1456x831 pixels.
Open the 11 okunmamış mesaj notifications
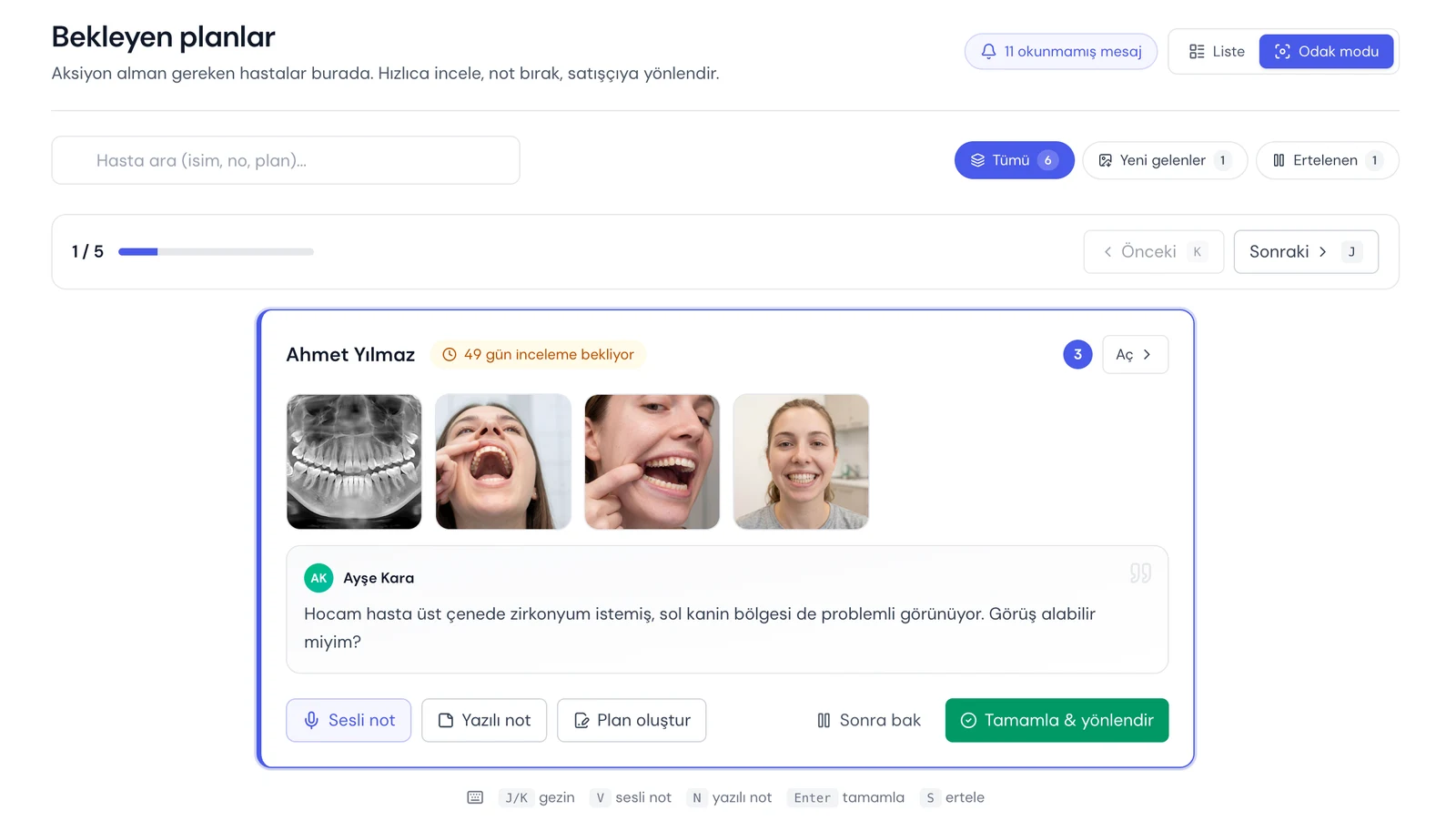tap(1060, 52)
